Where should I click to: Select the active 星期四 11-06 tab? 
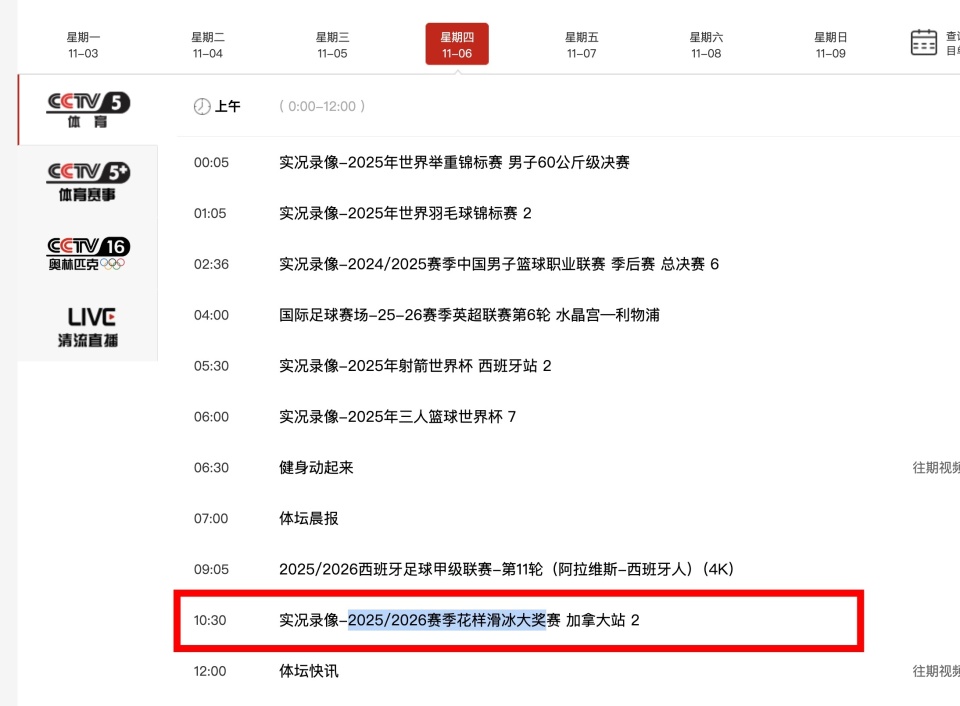coord(457,45)
